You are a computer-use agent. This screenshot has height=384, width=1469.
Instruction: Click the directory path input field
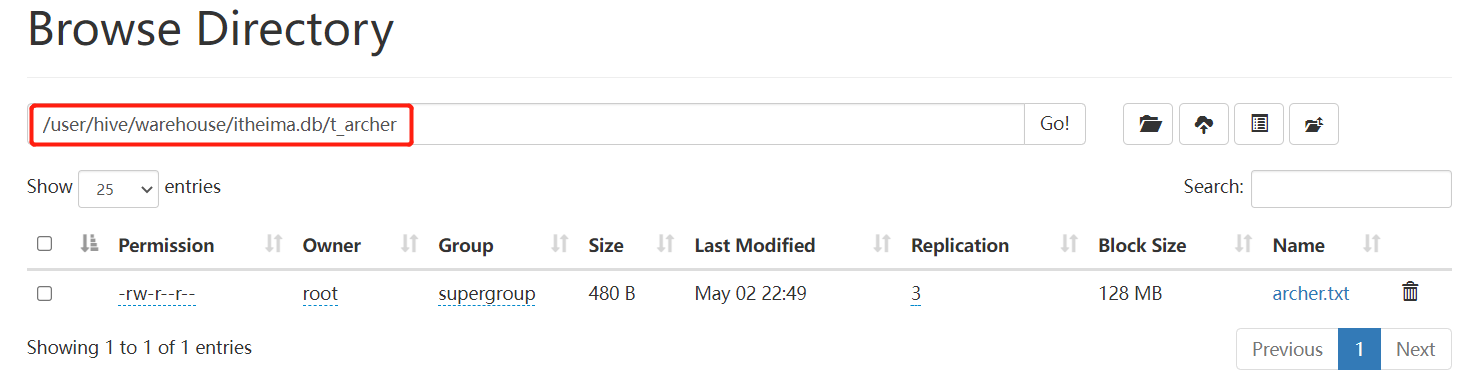click(527, 124)
